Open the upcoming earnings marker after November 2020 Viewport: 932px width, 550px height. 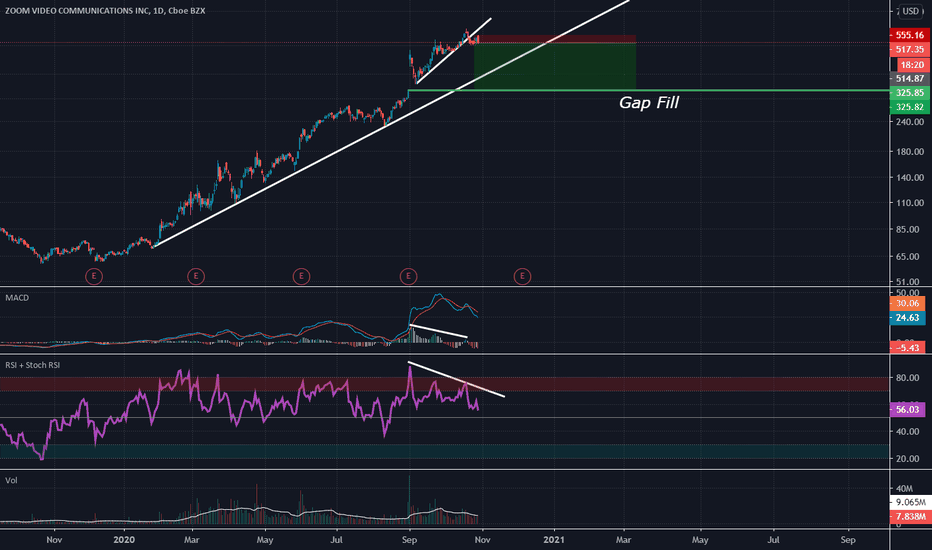coord(522,276)
